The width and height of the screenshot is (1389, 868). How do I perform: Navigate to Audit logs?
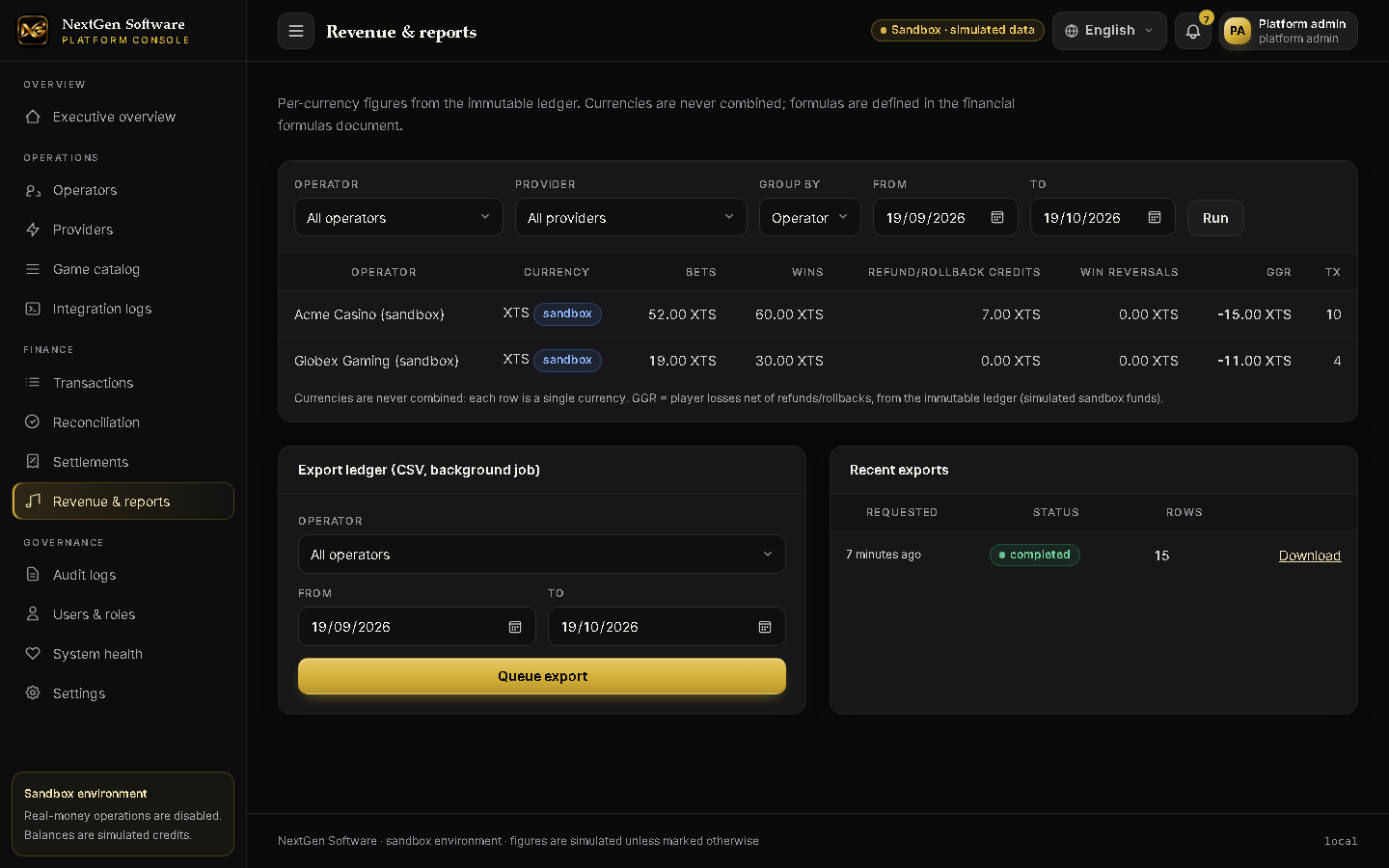click(x=123, y=575)
